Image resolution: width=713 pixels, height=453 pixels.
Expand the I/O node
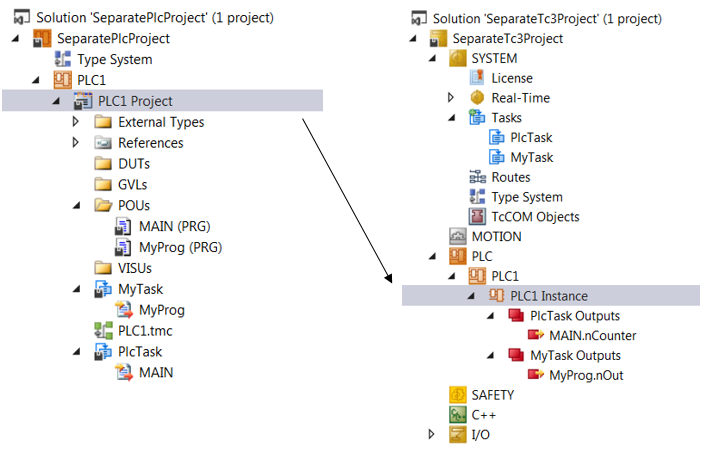pos(431,434)
